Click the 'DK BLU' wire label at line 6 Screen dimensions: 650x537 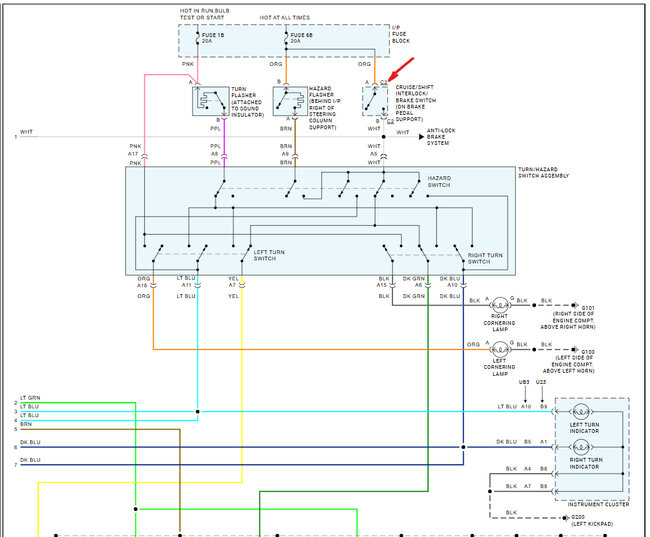click(x=30, y=442)
